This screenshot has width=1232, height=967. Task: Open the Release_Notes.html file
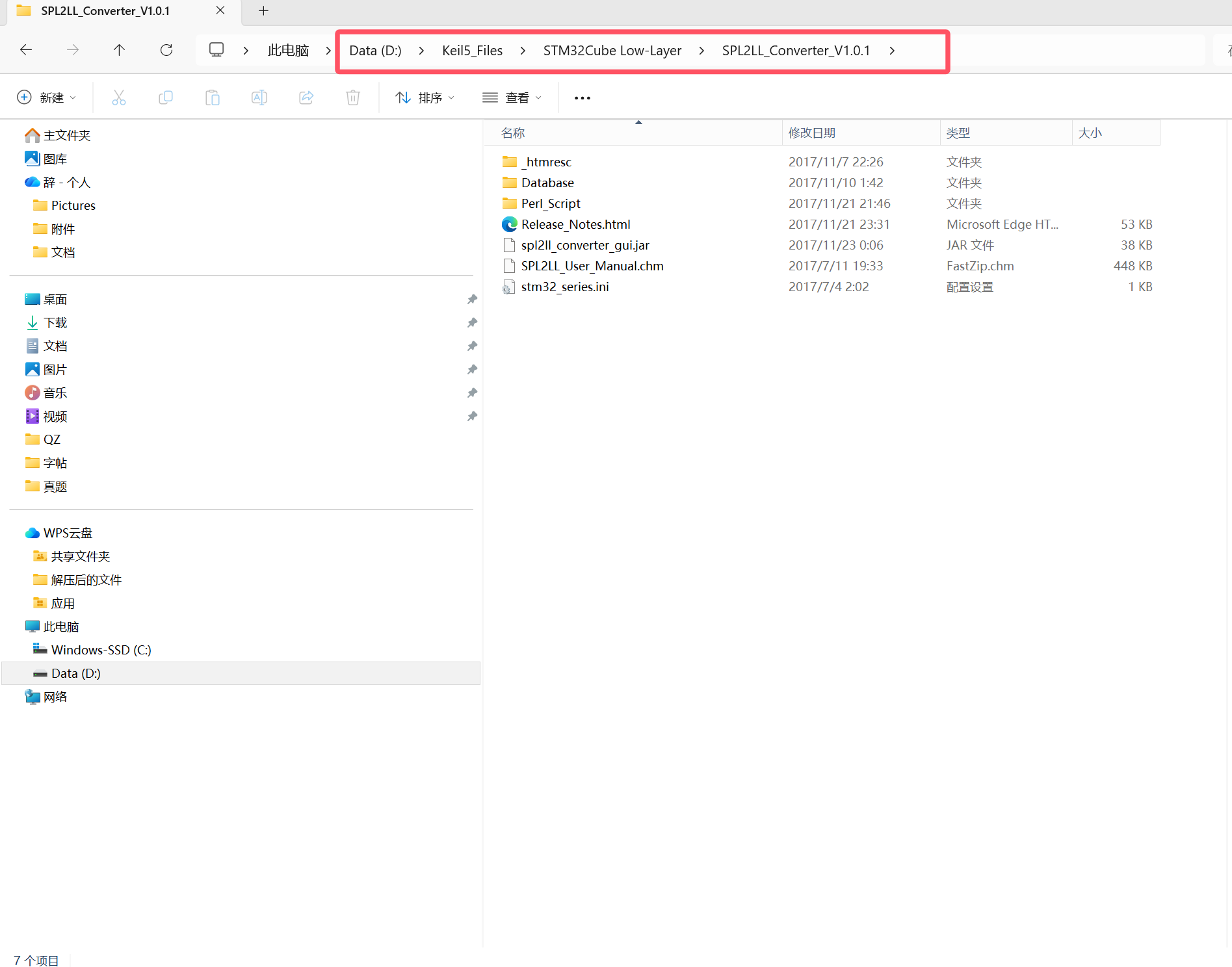click(x=575, y=224)
